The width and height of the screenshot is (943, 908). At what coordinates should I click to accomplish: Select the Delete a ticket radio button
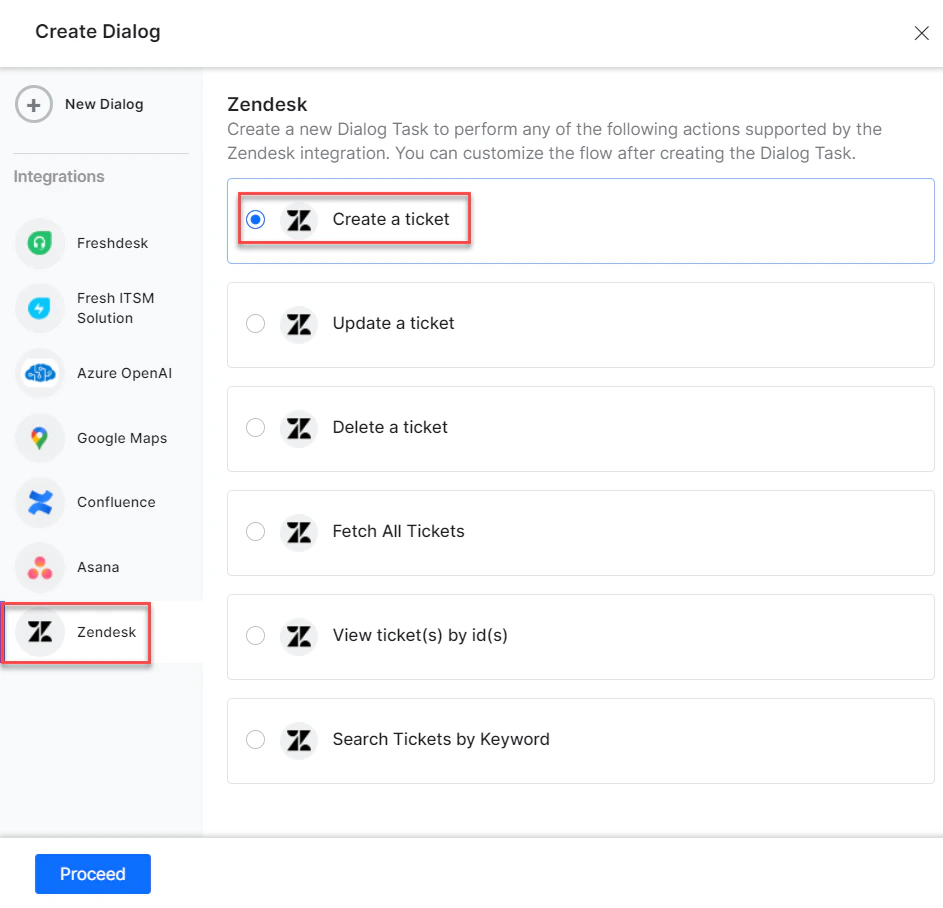pyautogui.click(x=255, y=428)
